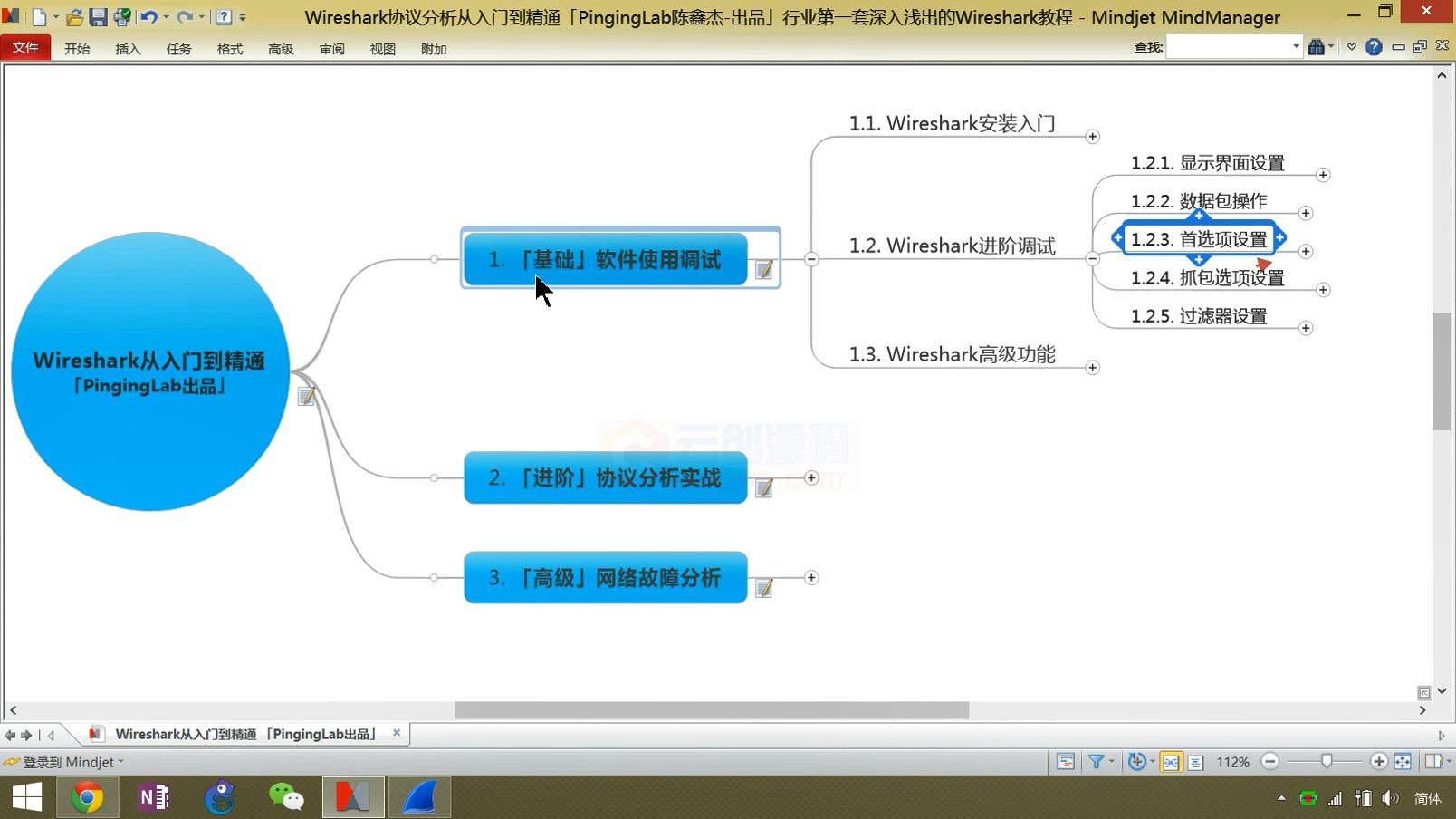Toggle outline view mode in status bar

1195,762
